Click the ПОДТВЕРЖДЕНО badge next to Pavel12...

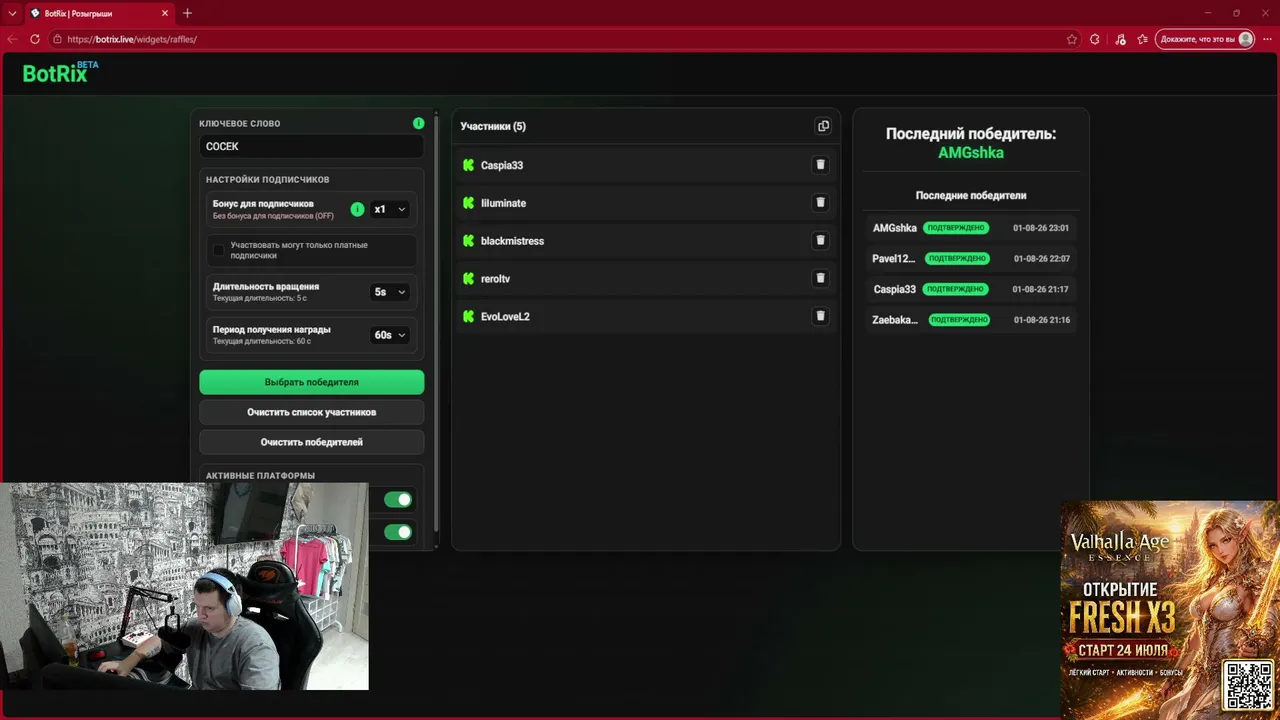(957, 258)
